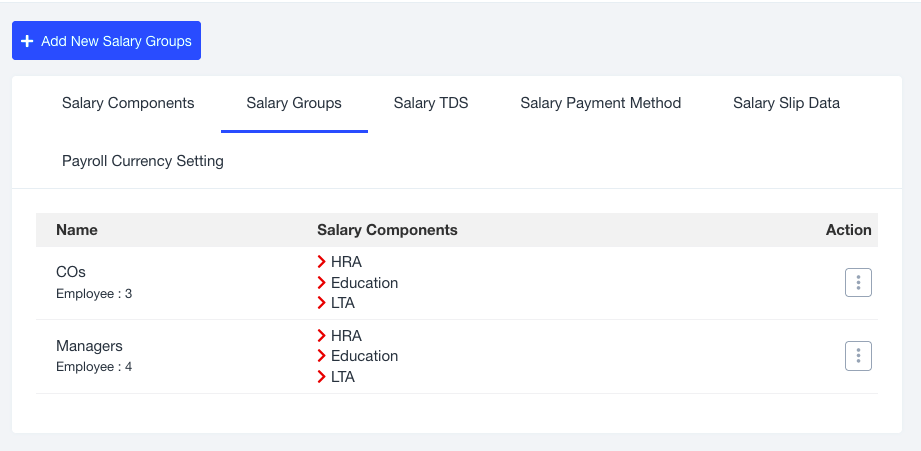The image size is (921, 451).
Task: Click the Name column header
Action: tap(77, 230)
